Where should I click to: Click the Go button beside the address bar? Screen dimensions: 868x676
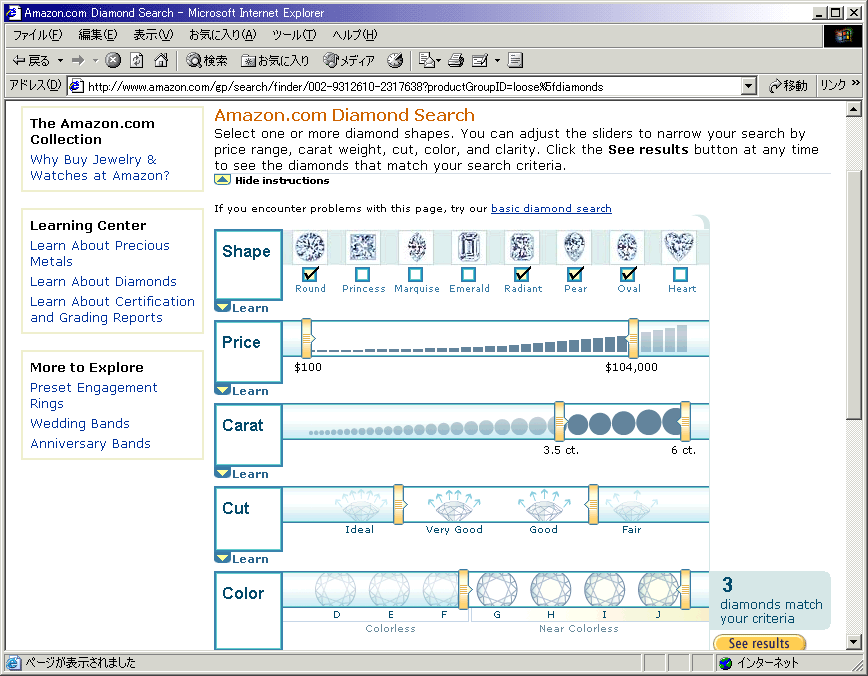(x=788, y=86)
